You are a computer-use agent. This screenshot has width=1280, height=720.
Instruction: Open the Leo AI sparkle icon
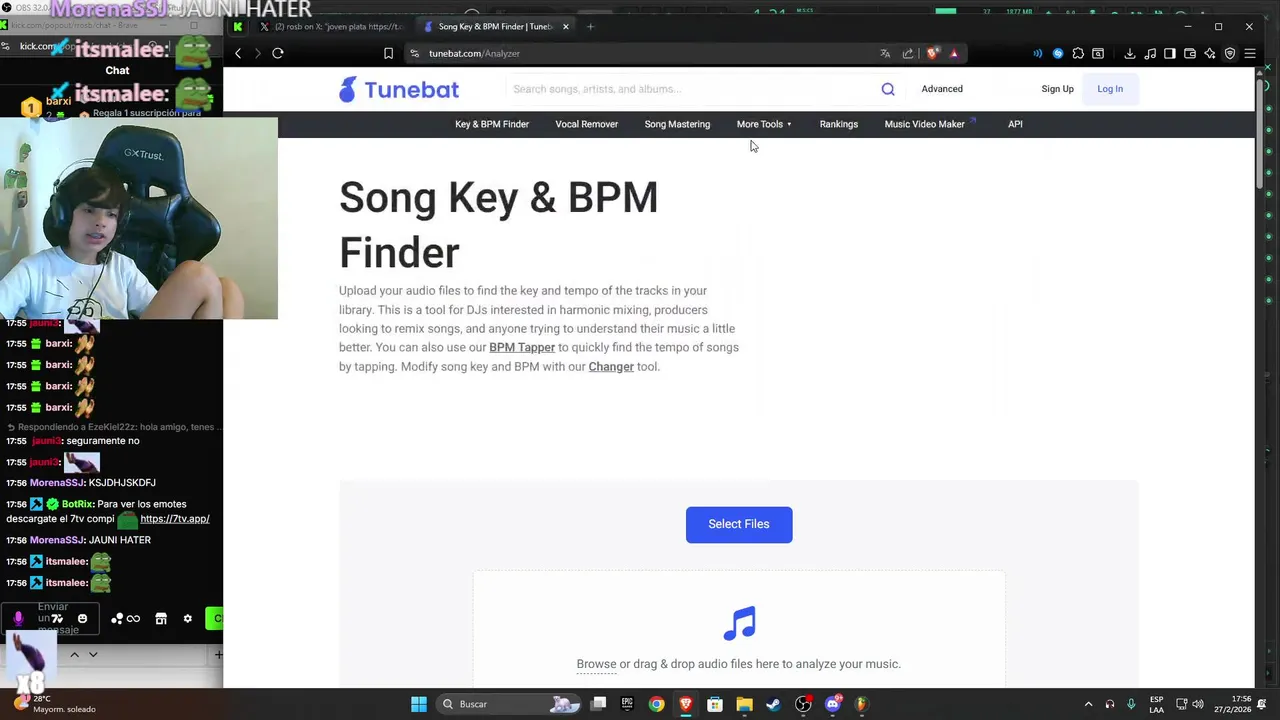tap(1210, 53)
